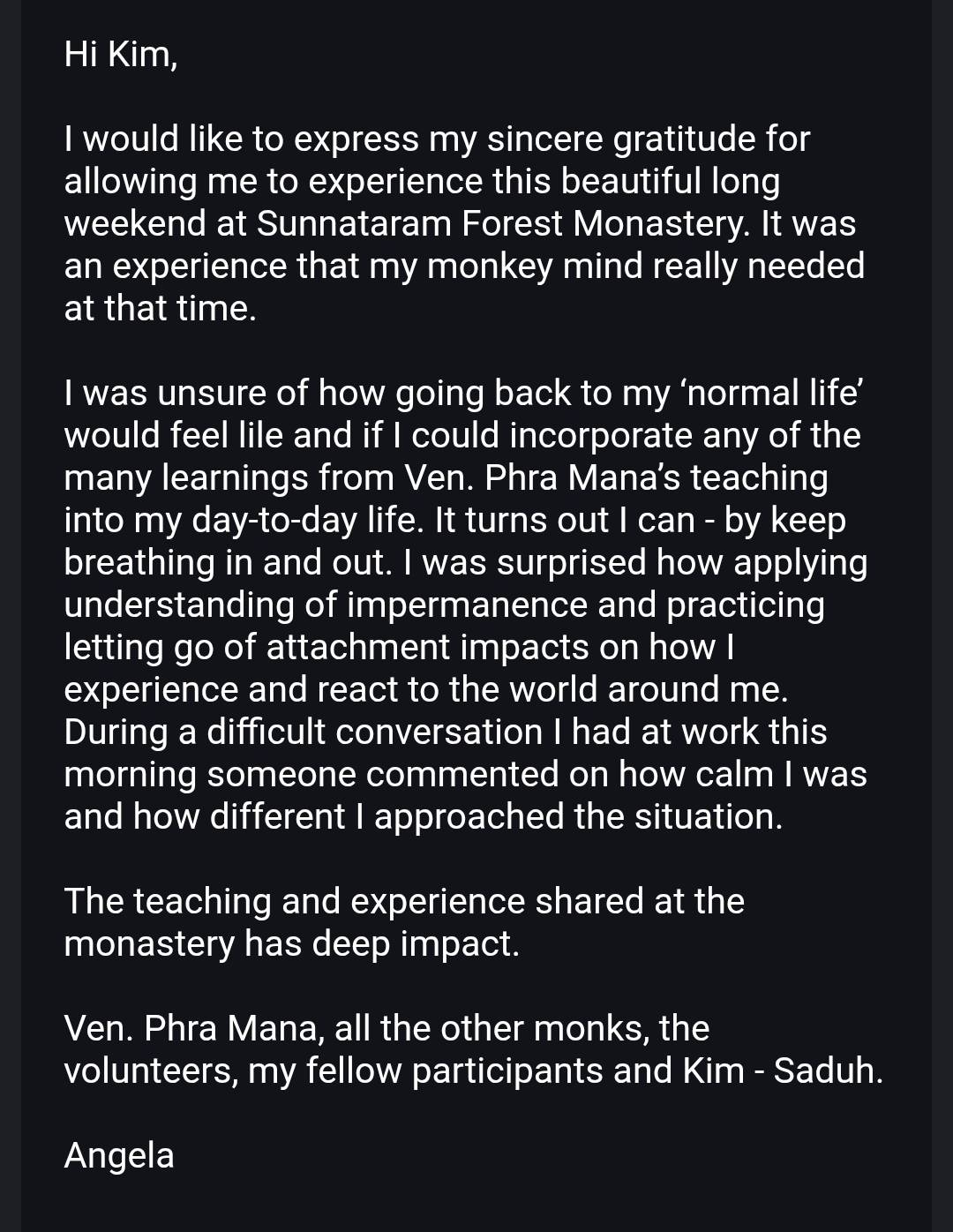Click the phrase 'difficult conversation'
The height and width of the screenshot is (1232, 953).
coord(374,732)
